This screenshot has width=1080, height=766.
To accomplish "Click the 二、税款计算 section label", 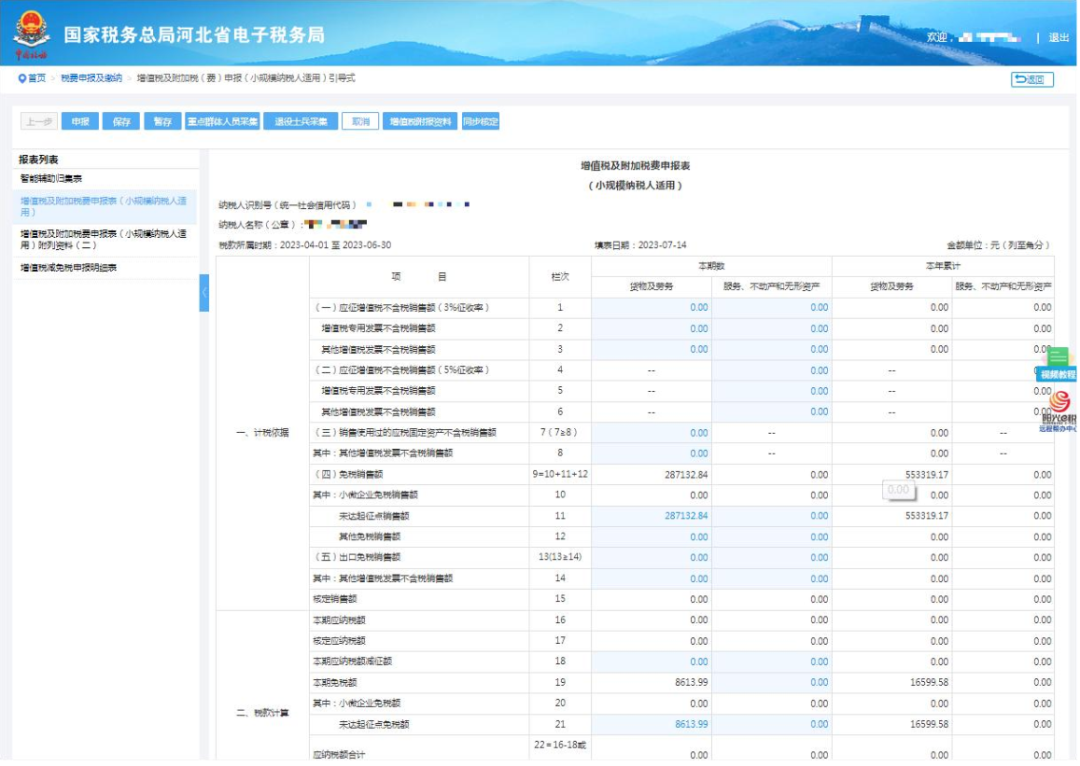I will pos(263,714).
